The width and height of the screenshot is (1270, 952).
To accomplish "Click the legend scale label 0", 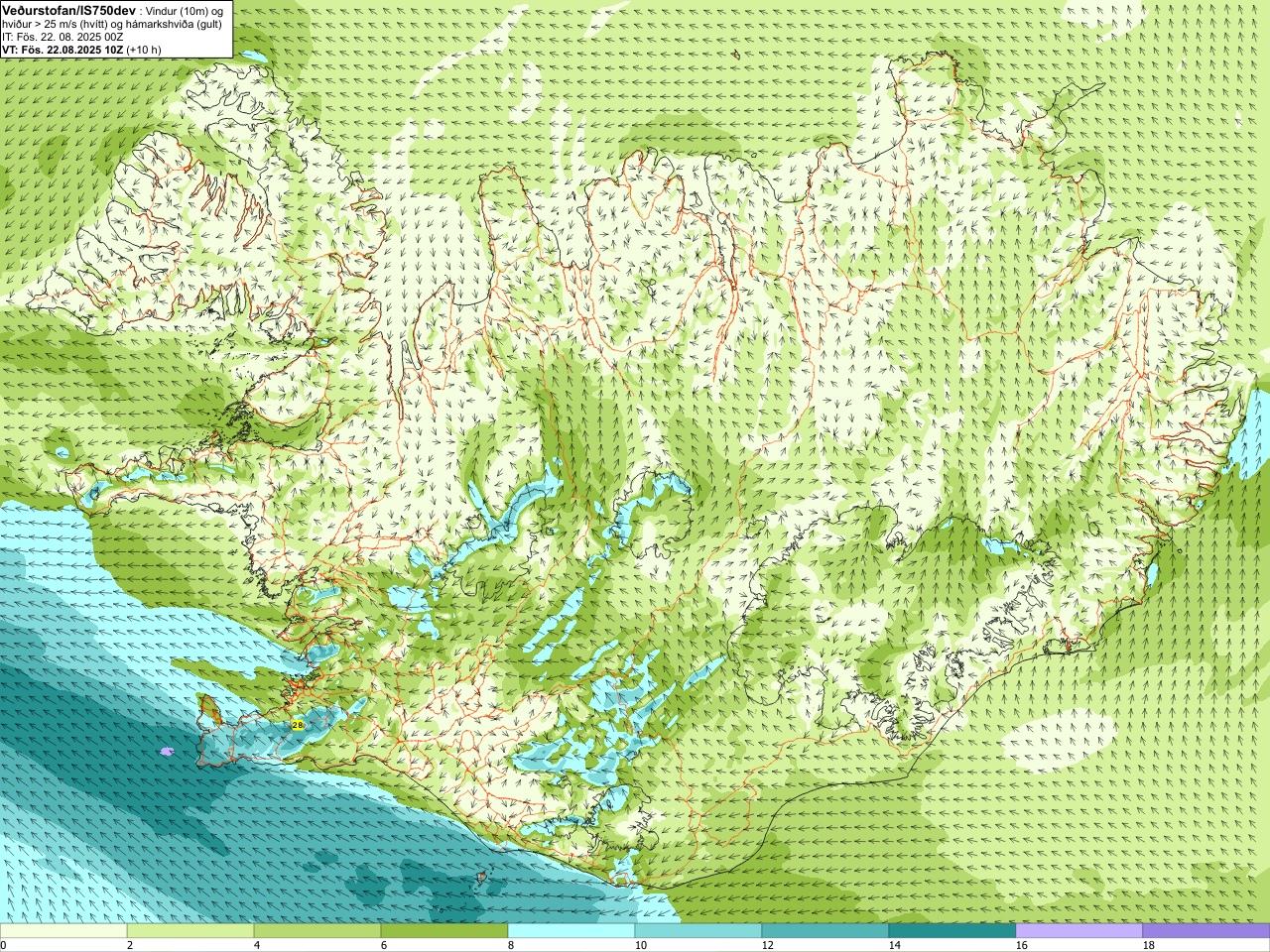I will [3, 945].
